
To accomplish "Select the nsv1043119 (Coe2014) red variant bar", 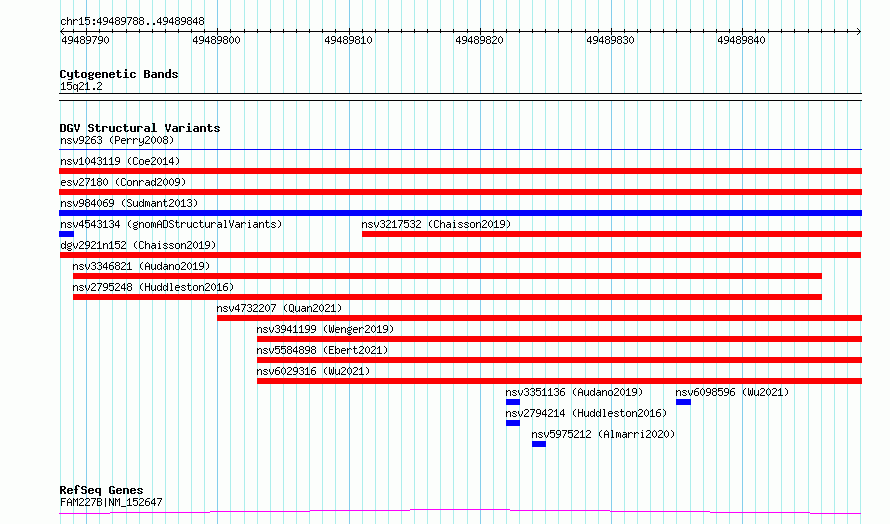I will 460,171.
